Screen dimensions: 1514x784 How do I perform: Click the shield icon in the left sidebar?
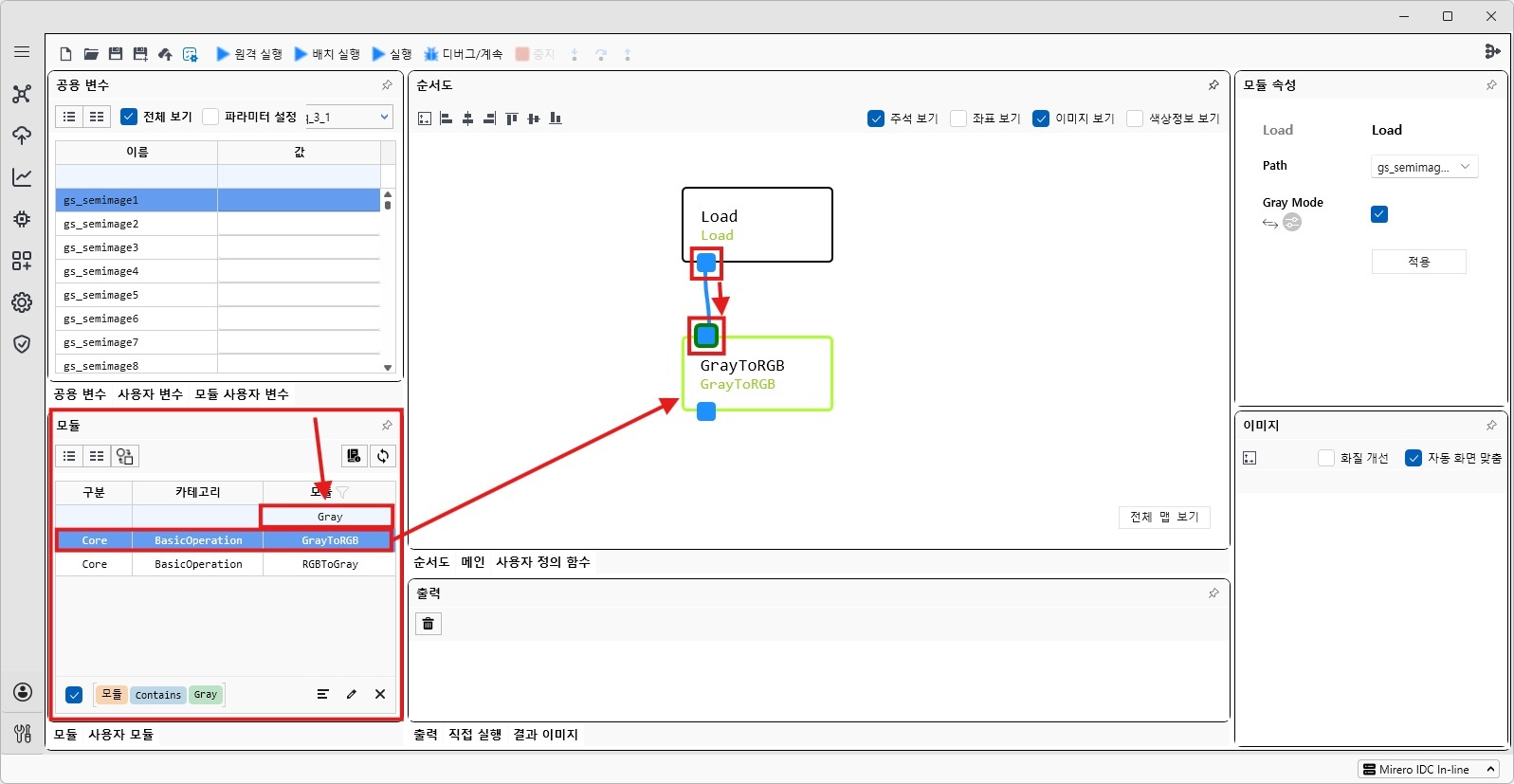tap(22, 344)
